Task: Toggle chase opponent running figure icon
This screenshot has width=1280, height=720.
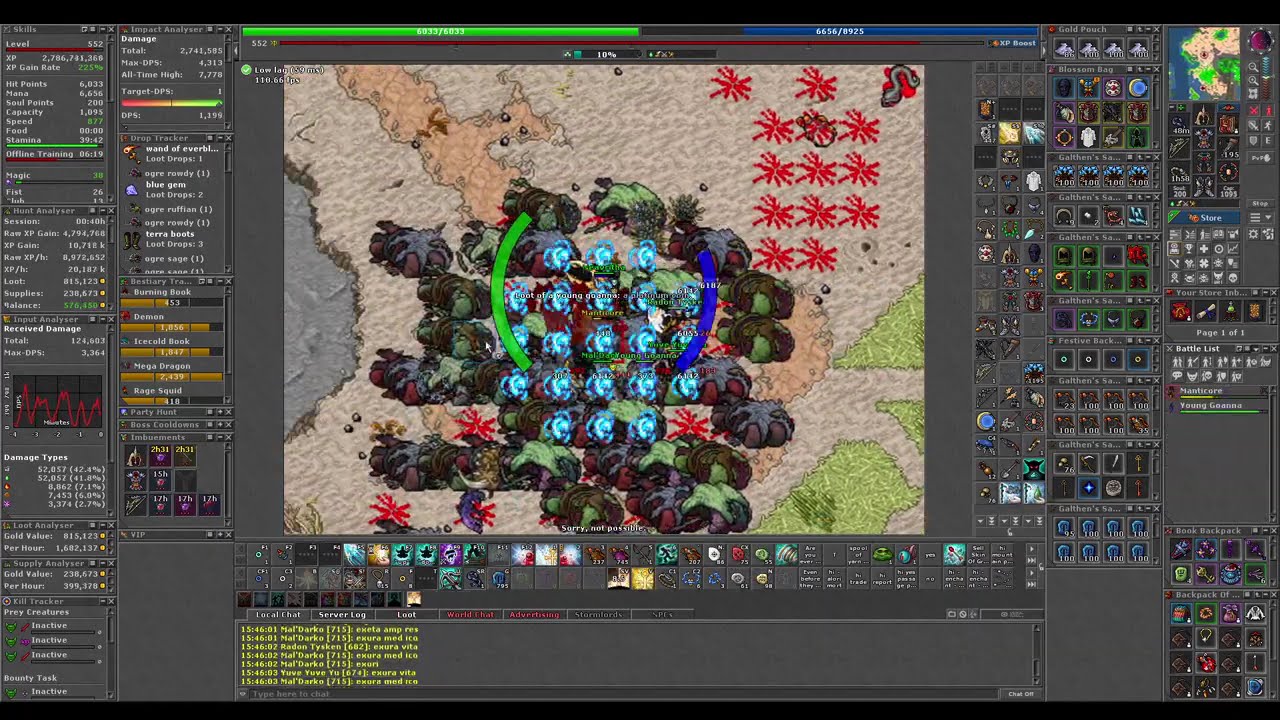Action: 1269,125
